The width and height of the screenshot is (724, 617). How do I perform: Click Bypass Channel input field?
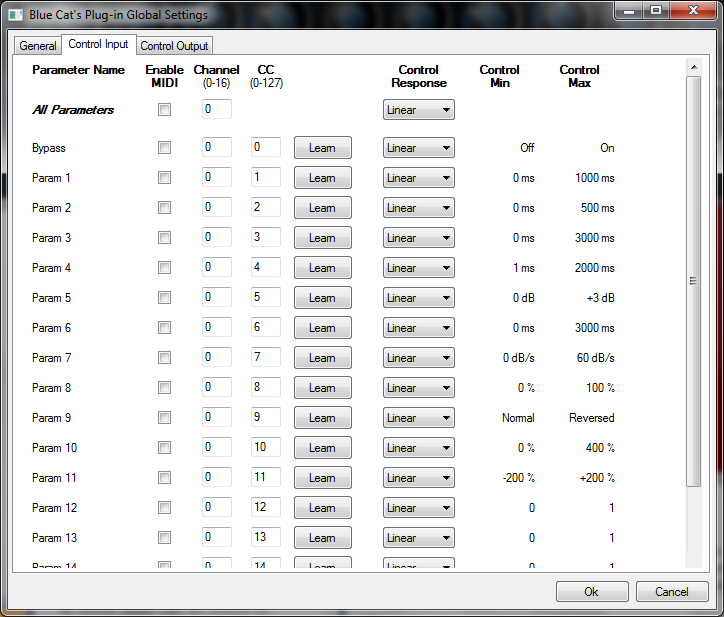click(x=217, y=147)
